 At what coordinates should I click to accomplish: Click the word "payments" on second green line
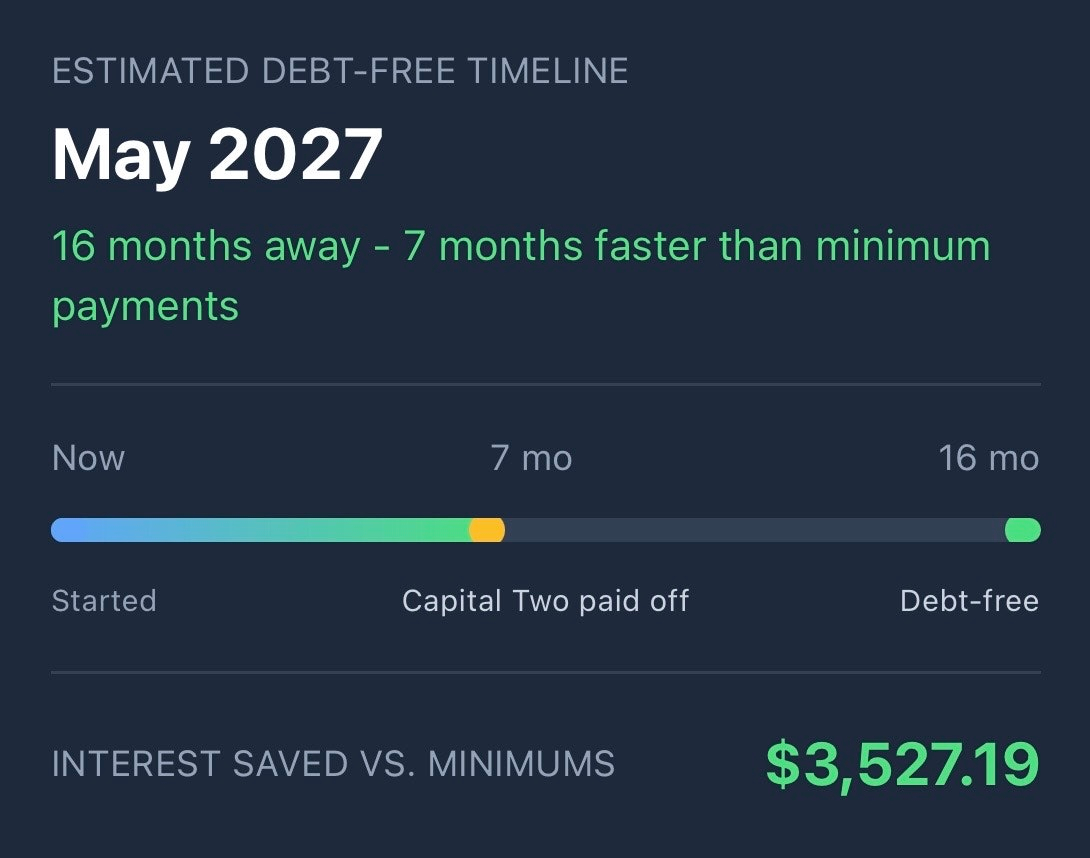145,306
